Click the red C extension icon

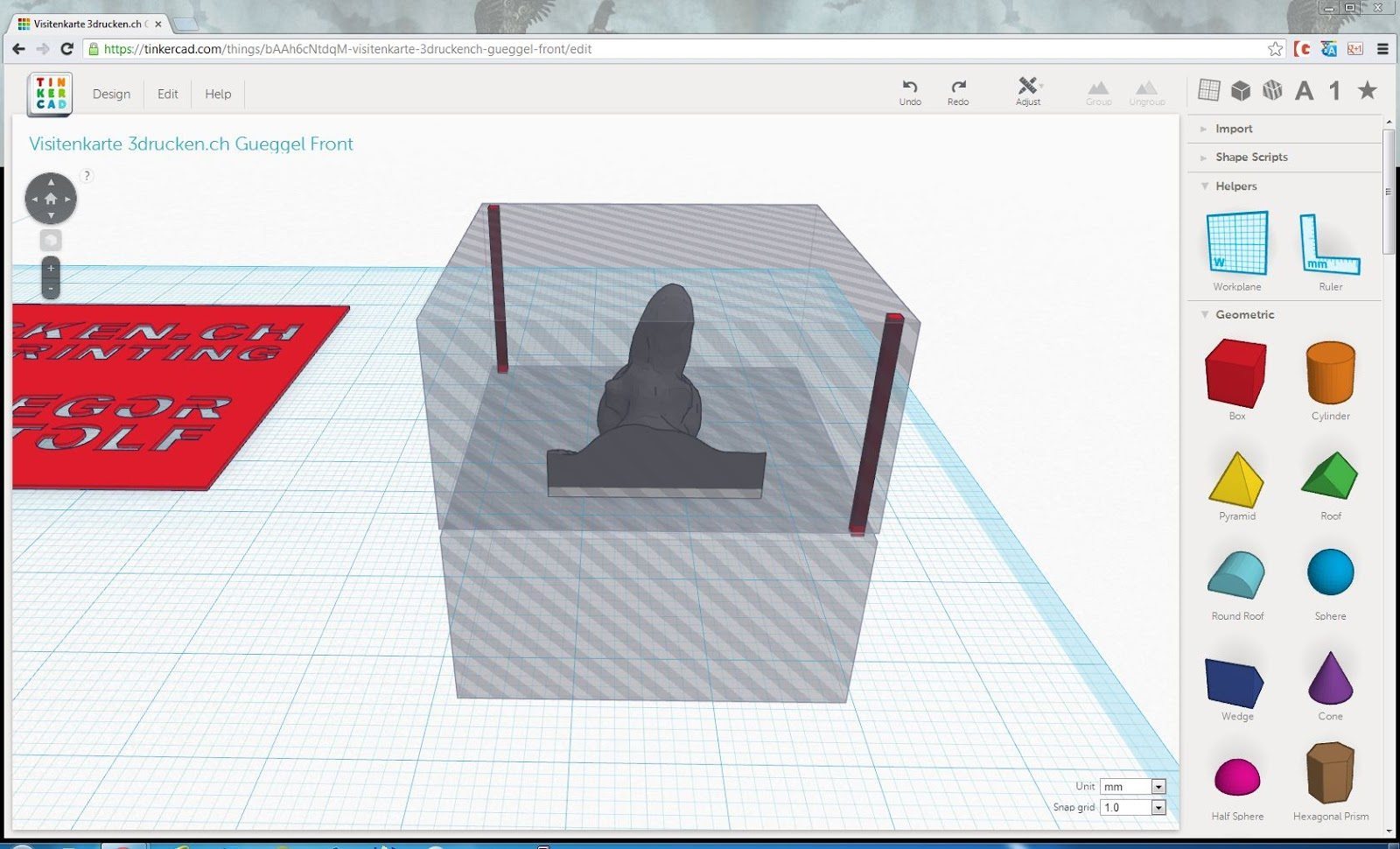click(x=1303, y=49)
